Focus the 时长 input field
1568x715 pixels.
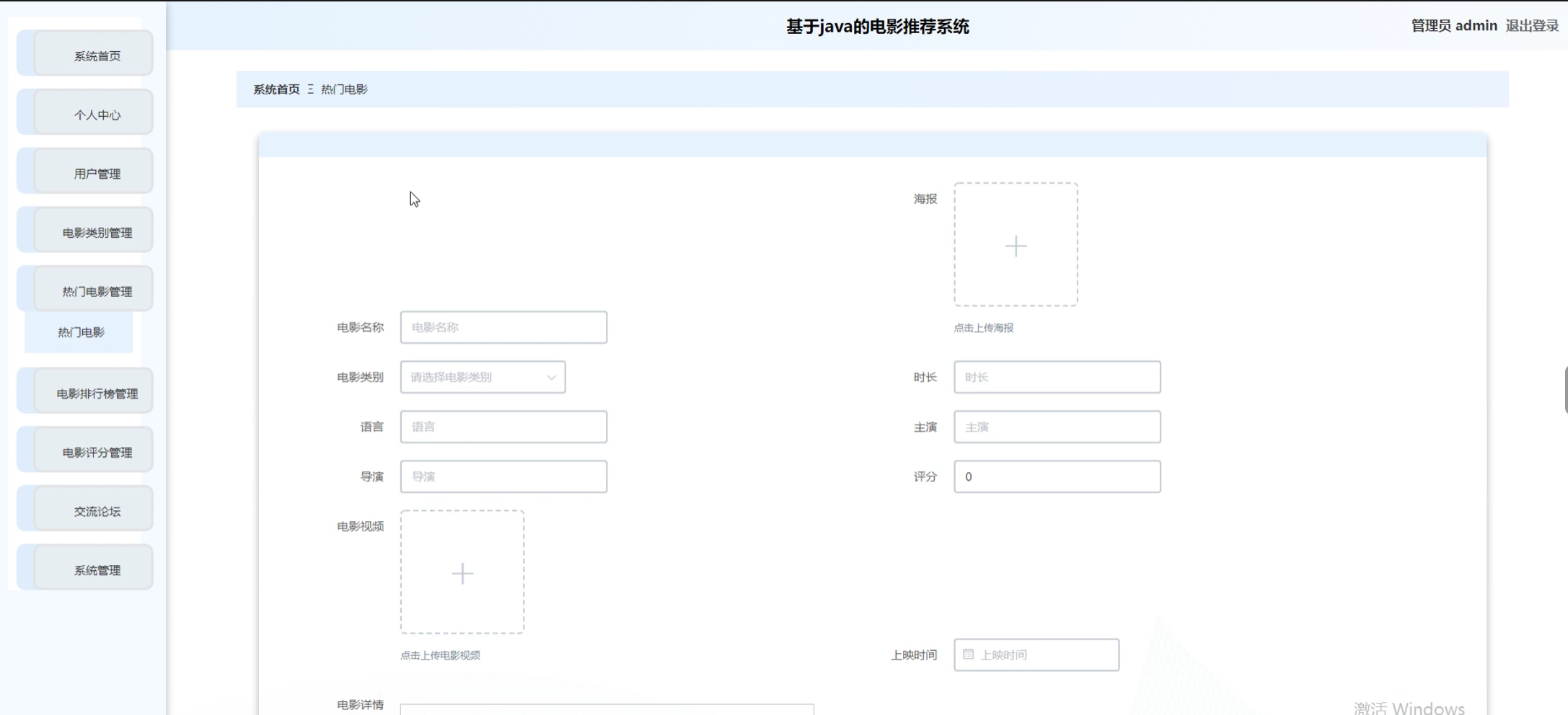point(1057,377)
